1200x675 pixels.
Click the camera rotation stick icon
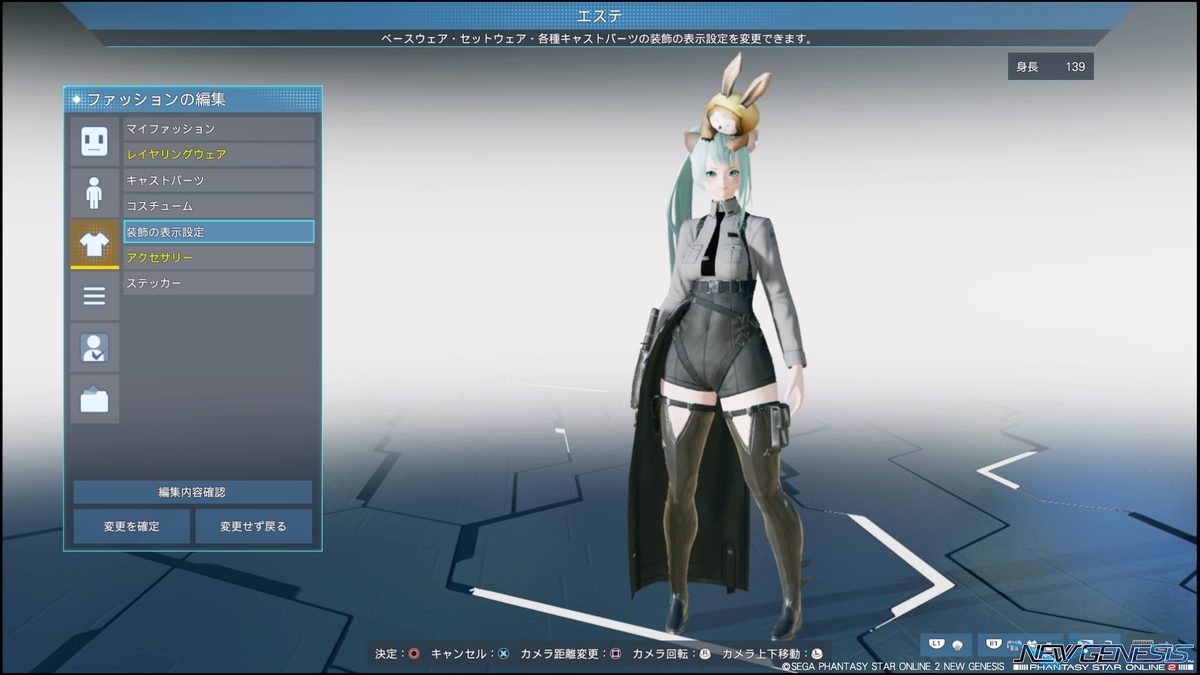coord(704,654)
